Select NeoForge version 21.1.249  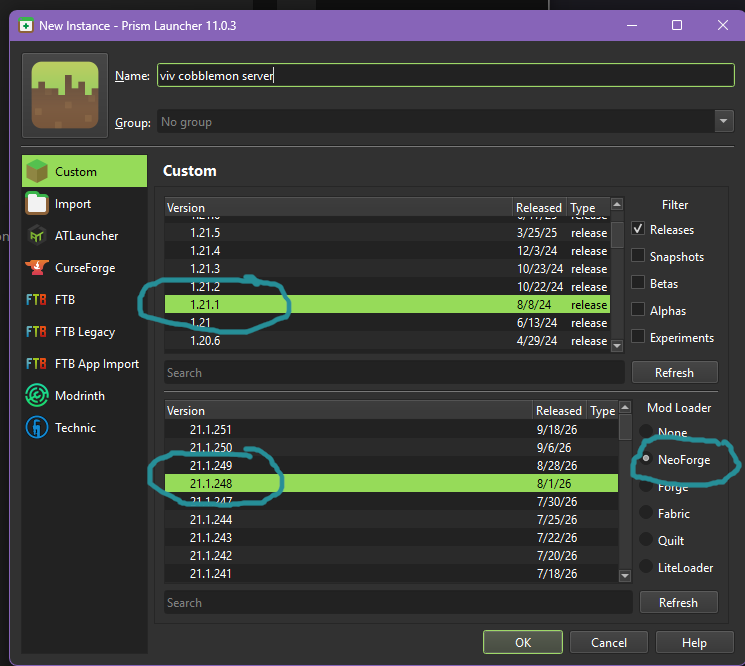click(392, 466)
